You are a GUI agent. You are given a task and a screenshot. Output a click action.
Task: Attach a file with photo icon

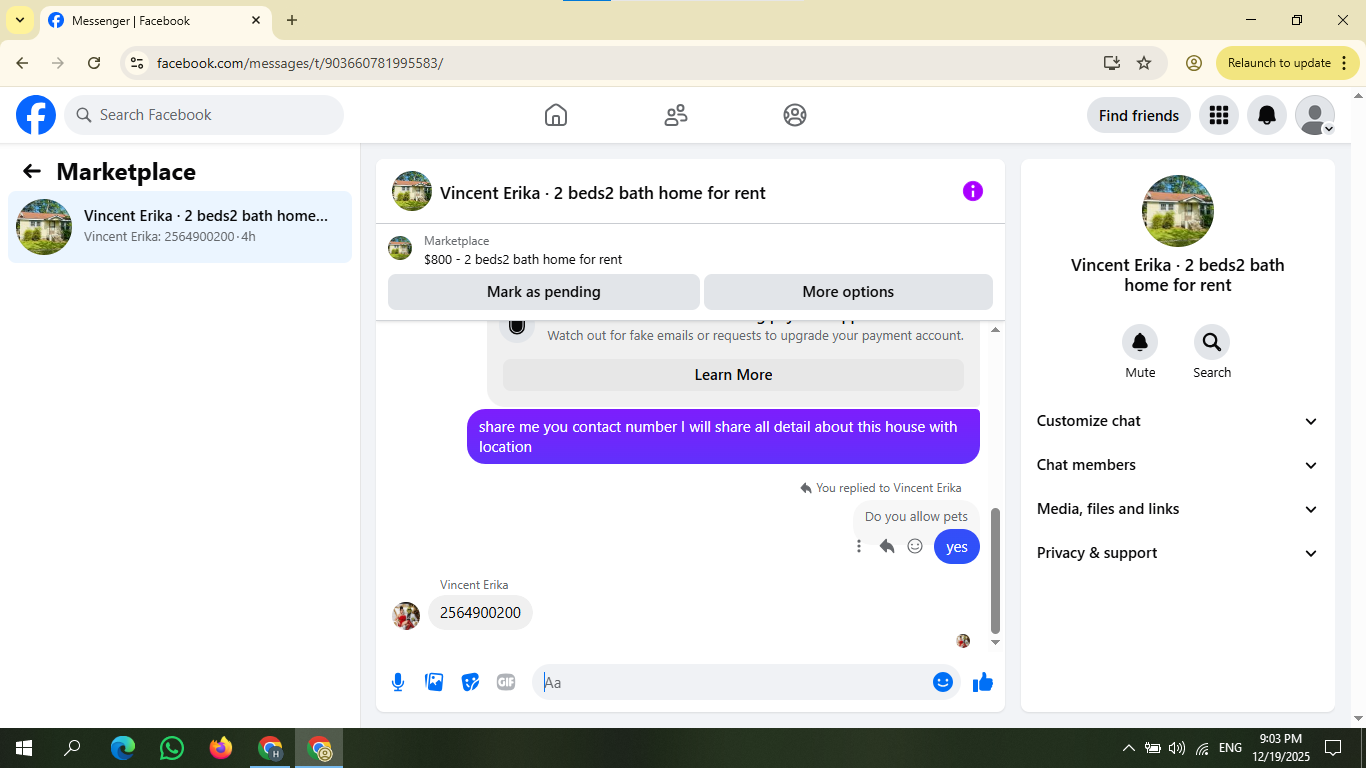coord(434,682)
